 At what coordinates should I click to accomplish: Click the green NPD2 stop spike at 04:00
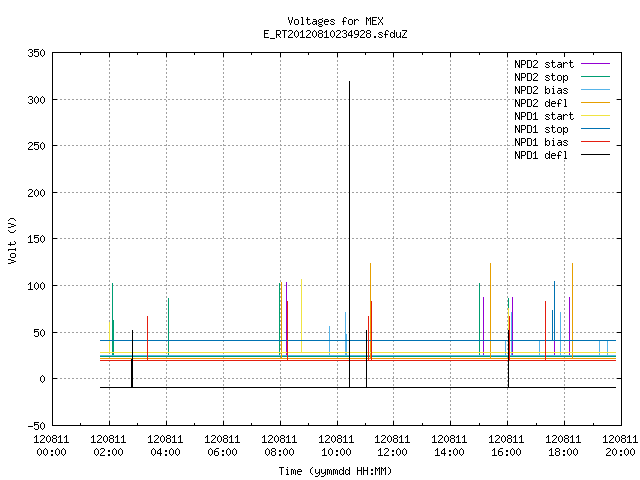169,327
